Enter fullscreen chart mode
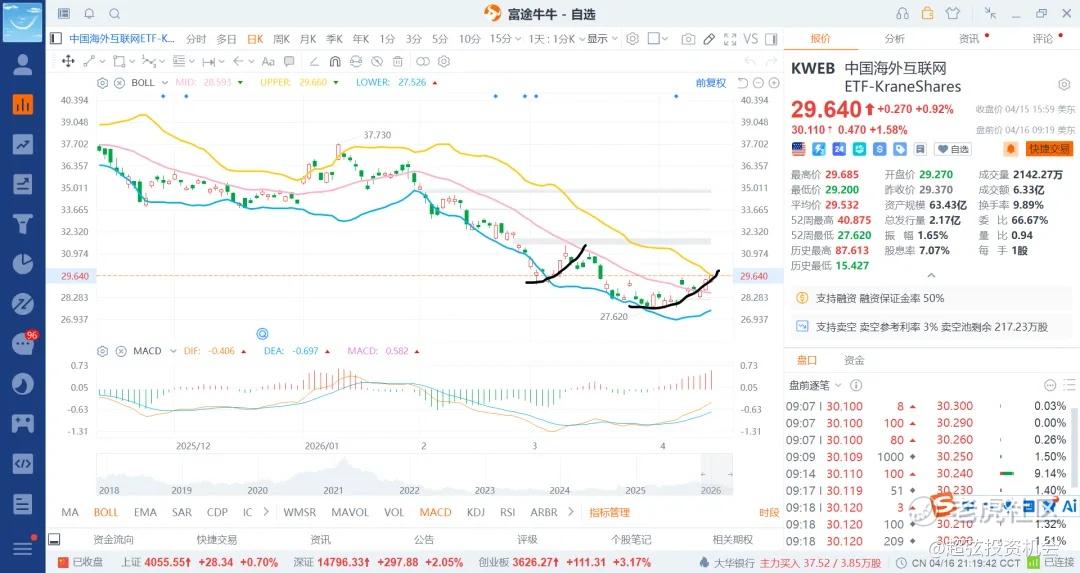This screenshot has width=1080, height=573. point(730,39)
